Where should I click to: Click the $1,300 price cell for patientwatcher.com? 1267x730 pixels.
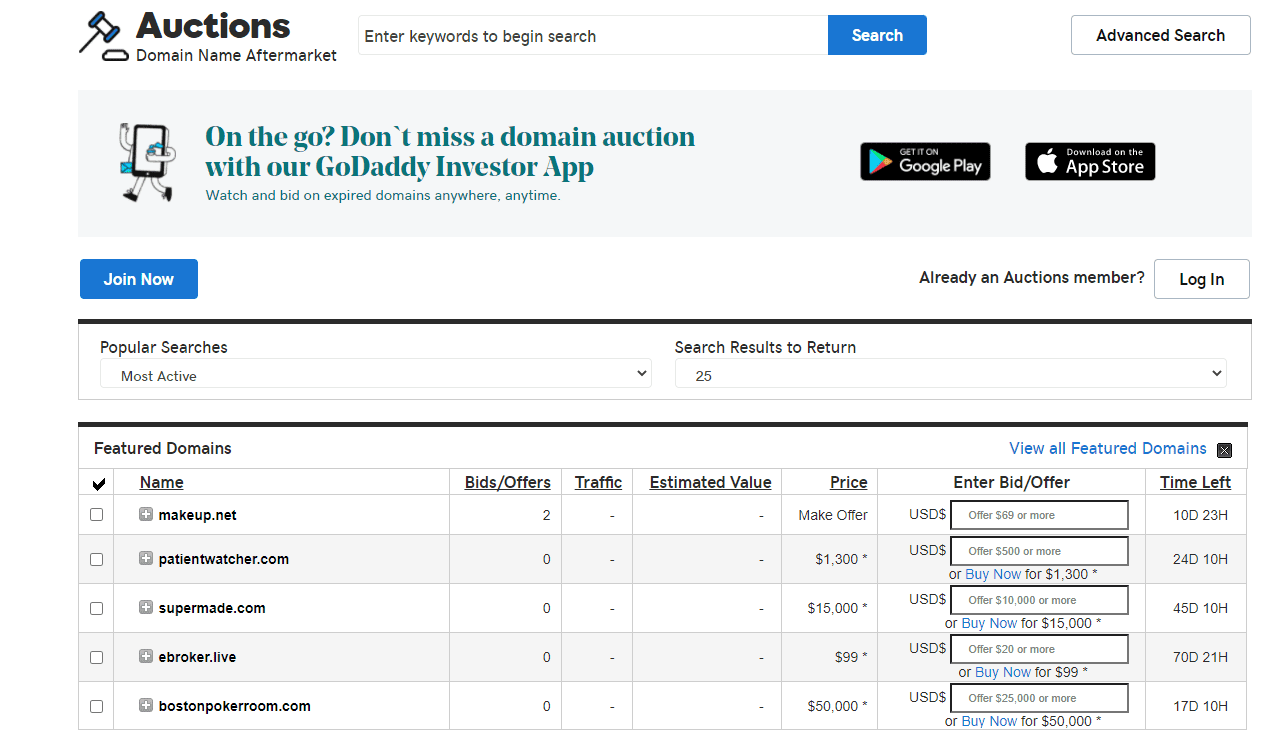pyautogui.click(x=842, y=559)
